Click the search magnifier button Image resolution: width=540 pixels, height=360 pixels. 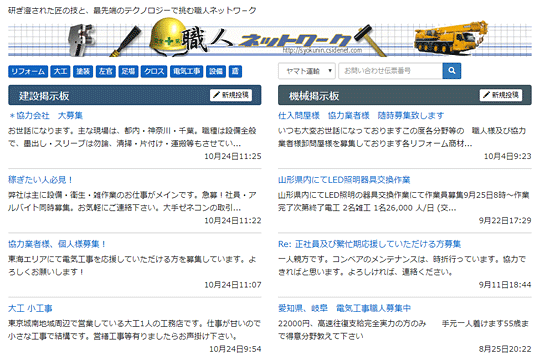(451, 71)
